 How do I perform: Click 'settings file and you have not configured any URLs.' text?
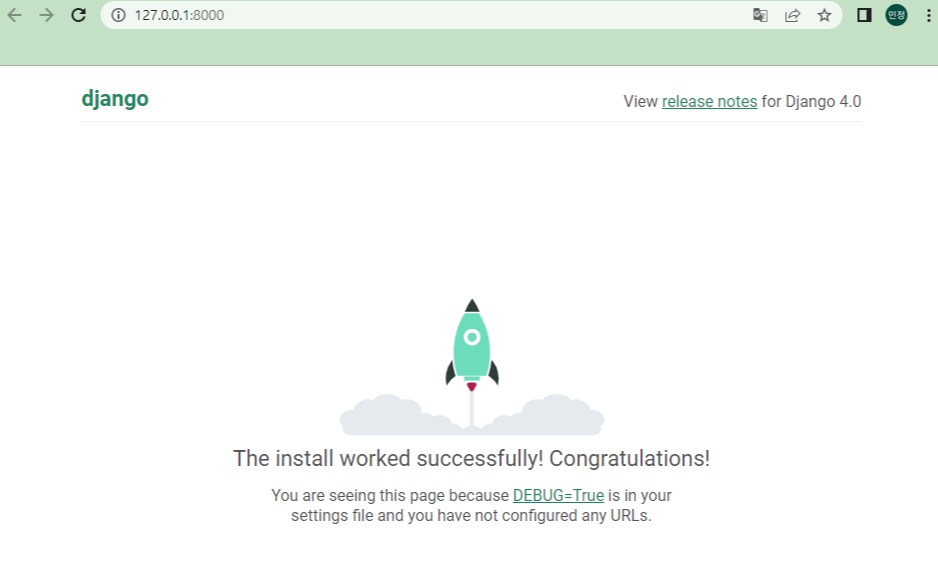471,515
